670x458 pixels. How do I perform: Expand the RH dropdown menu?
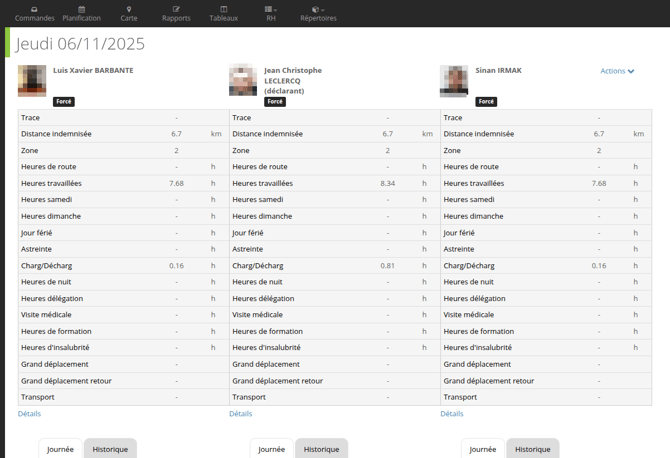(x=271, y=10)
